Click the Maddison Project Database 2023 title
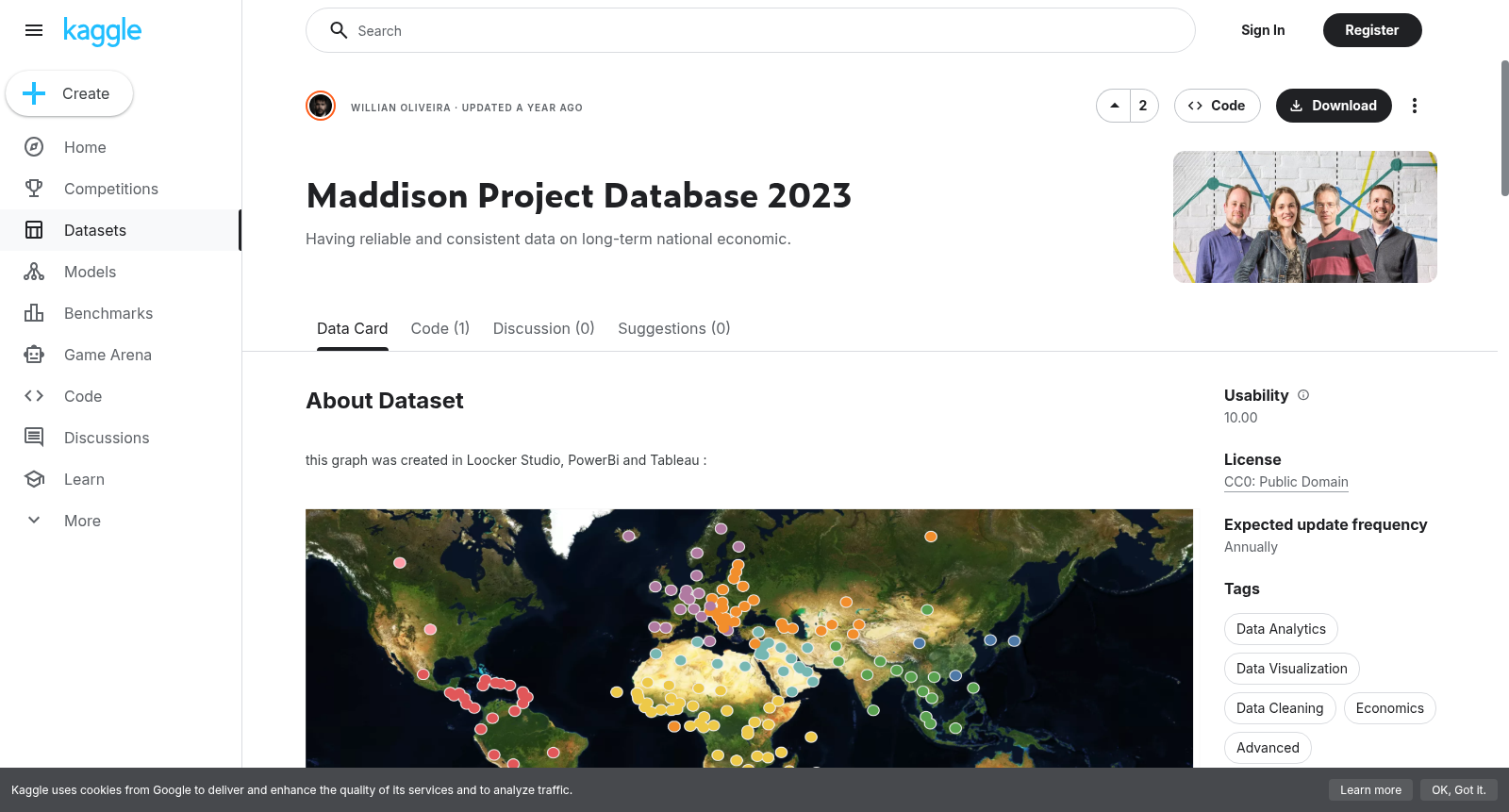Screen dimensions: 1509x812 point(579,196)
